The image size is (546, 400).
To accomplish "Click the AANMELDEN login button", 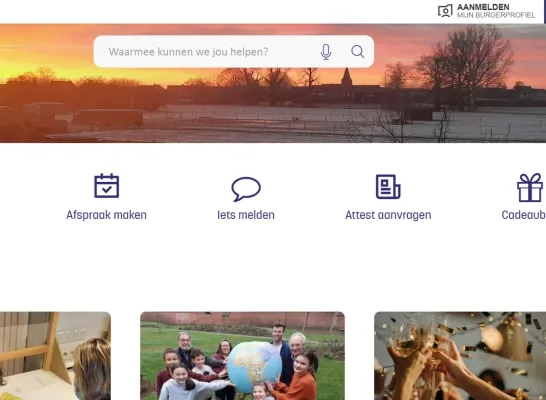I will coord(483,7).
